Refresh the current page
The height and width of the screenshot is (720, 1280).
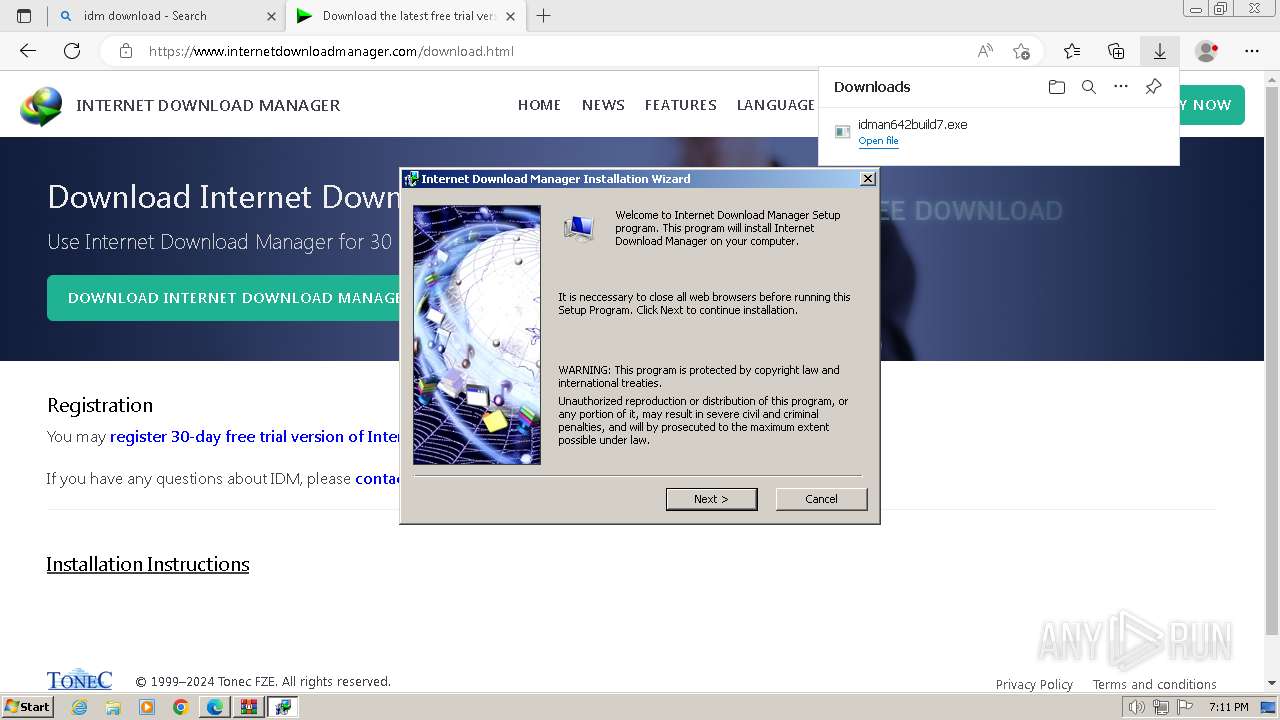[72, 51]
